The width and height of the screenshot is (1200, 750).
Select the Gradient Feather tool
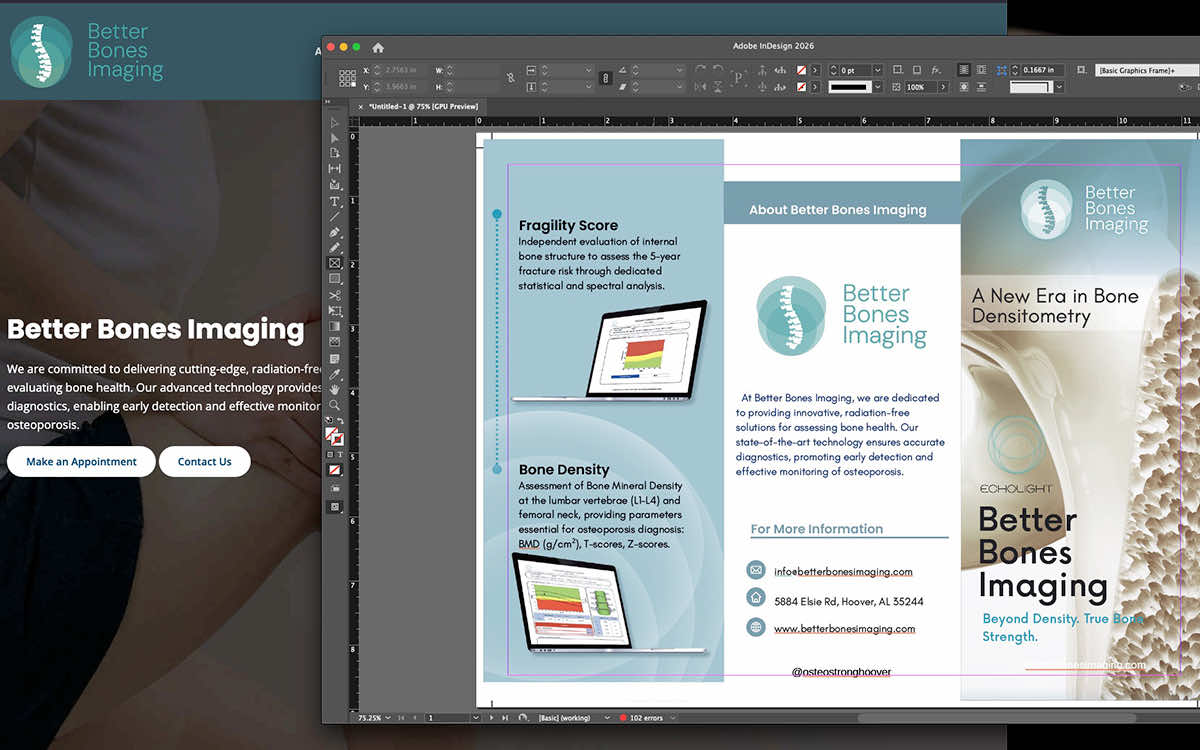click(335, 342)
